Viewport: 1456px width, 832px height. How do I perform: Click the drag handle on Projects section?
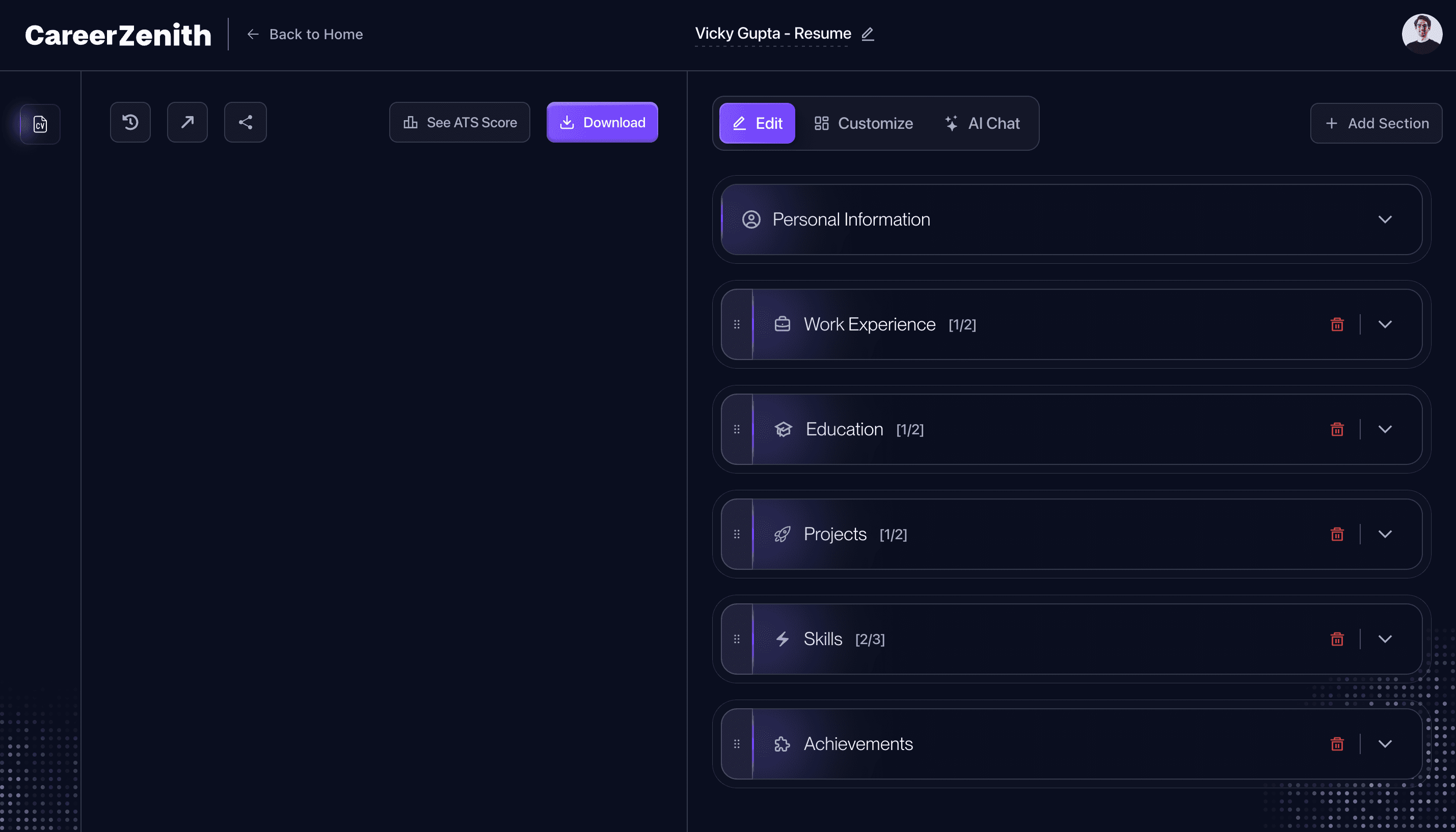coord(737,534)
